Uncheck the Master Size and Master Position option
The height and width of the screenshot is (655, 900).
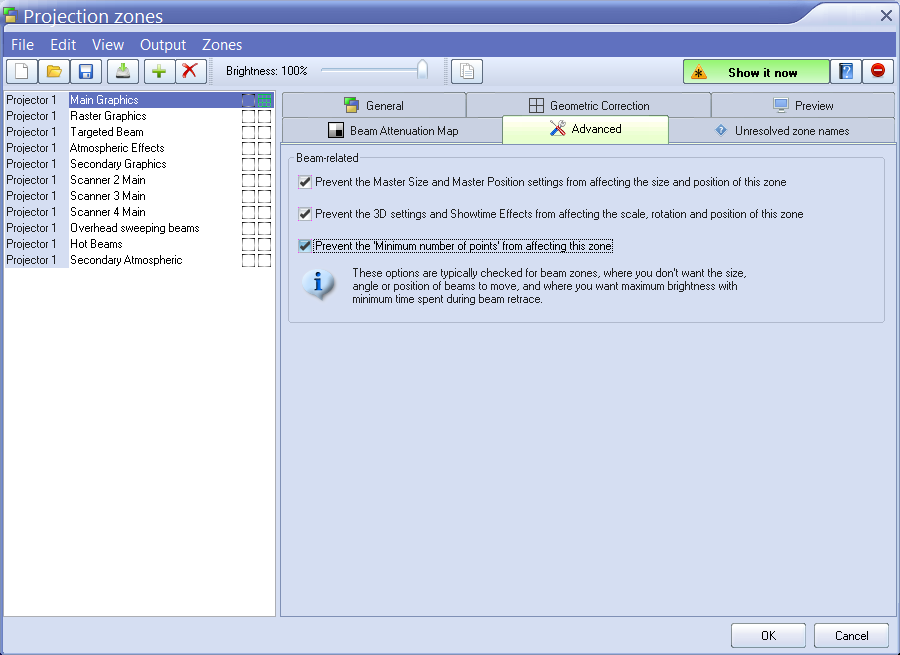[x=305, y=182]
